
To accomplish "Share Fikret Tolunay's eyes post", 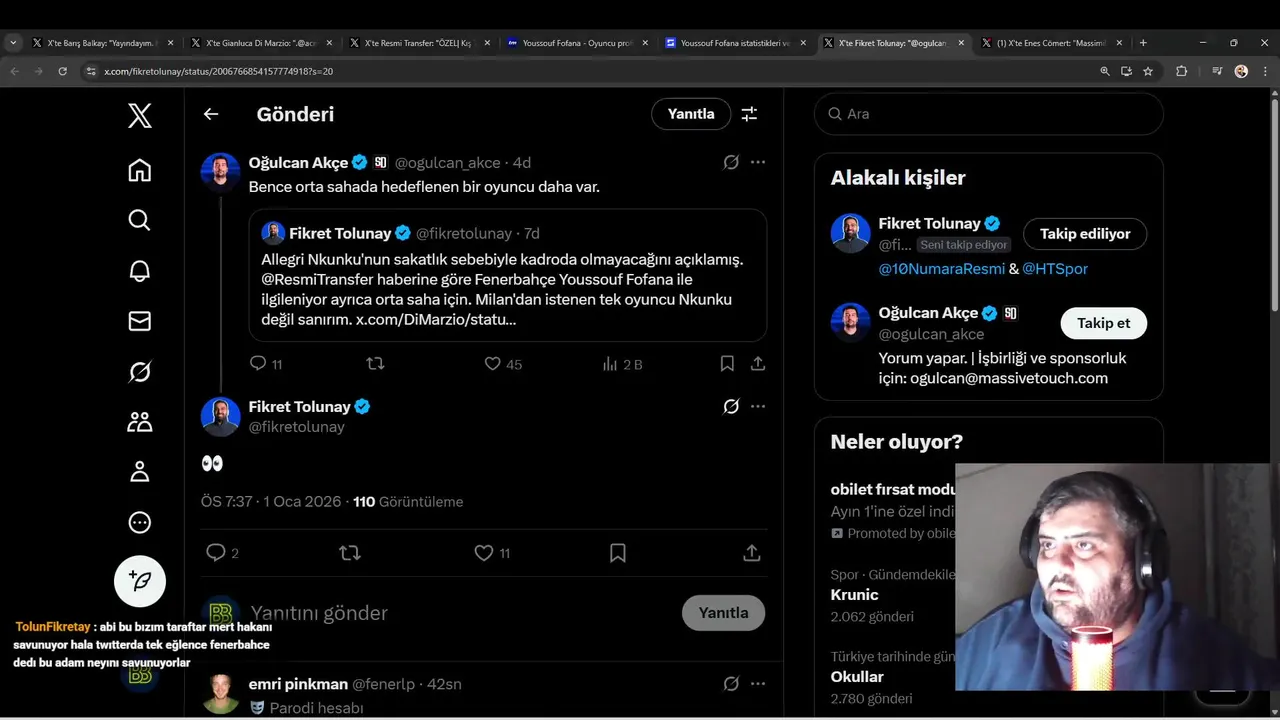I will [752, 553].
